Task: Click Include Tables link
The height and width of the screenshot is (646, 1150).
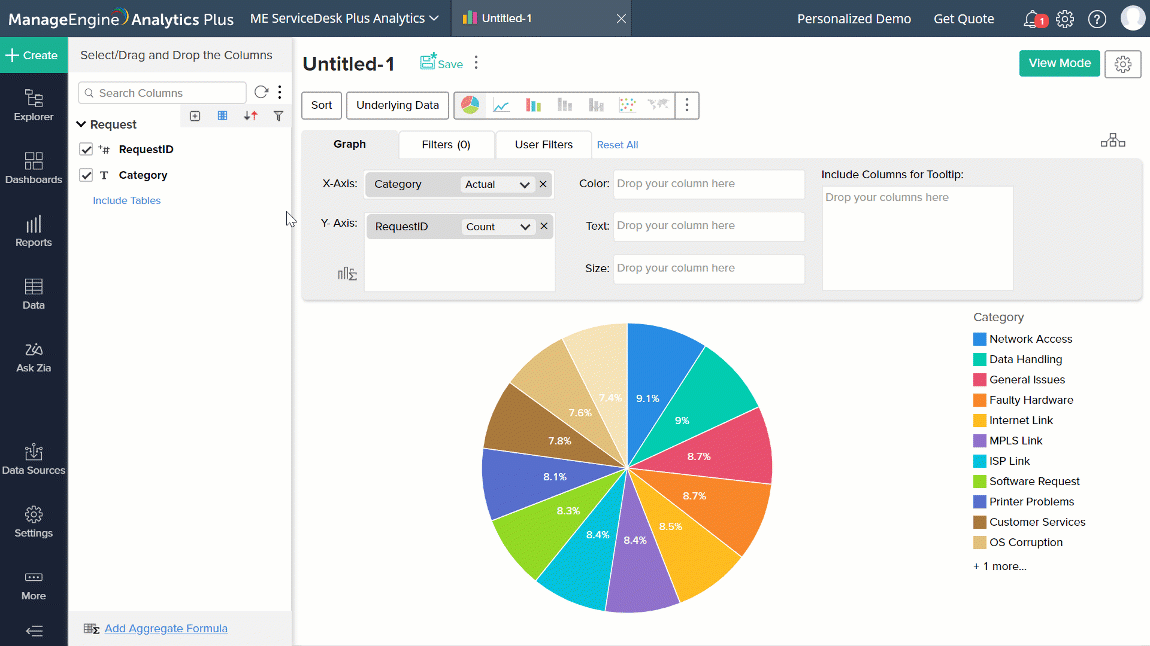Action: pyautogui.click(x=126, y=200)
